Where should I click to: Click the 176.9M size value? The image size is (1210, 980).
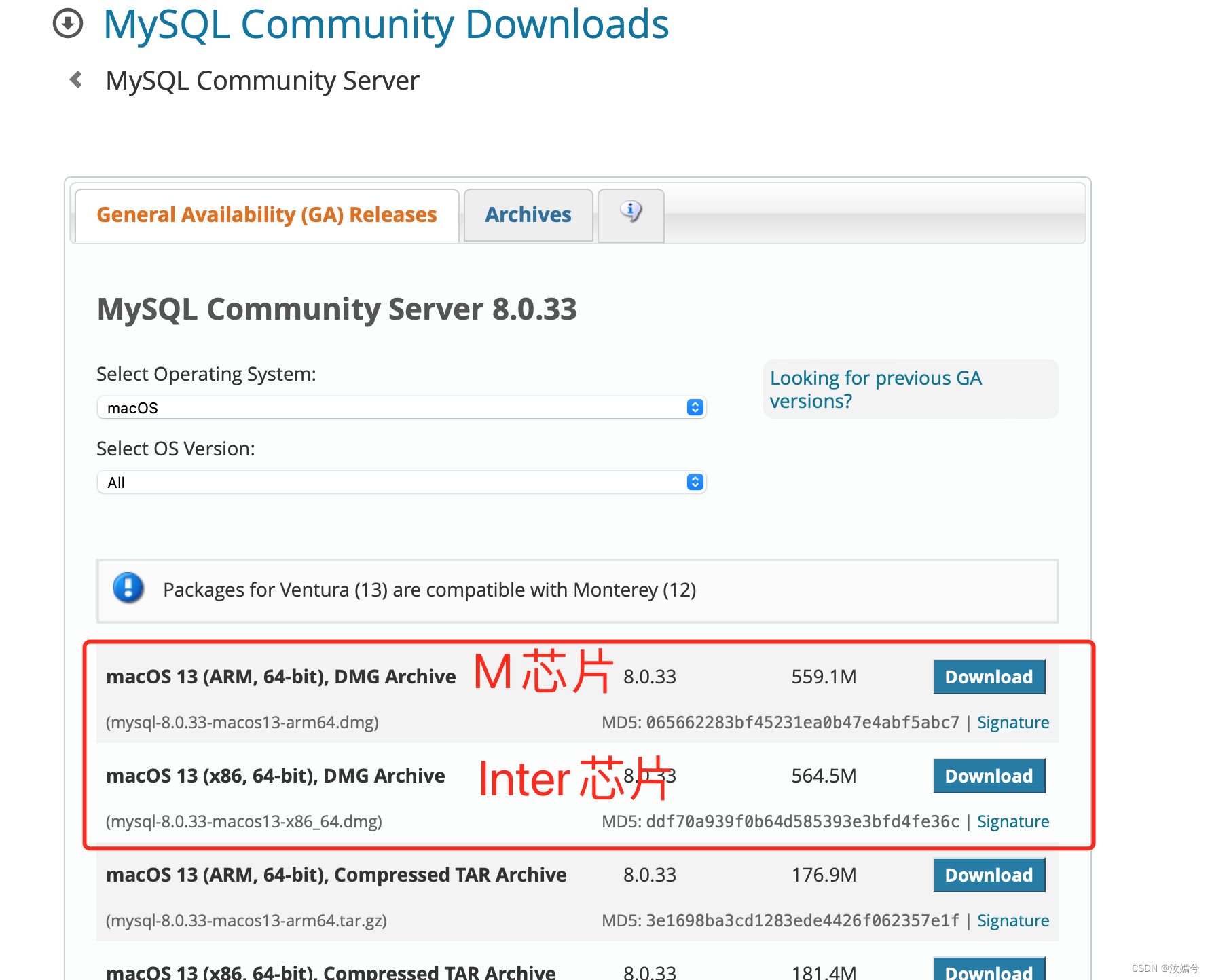point(824,875)
